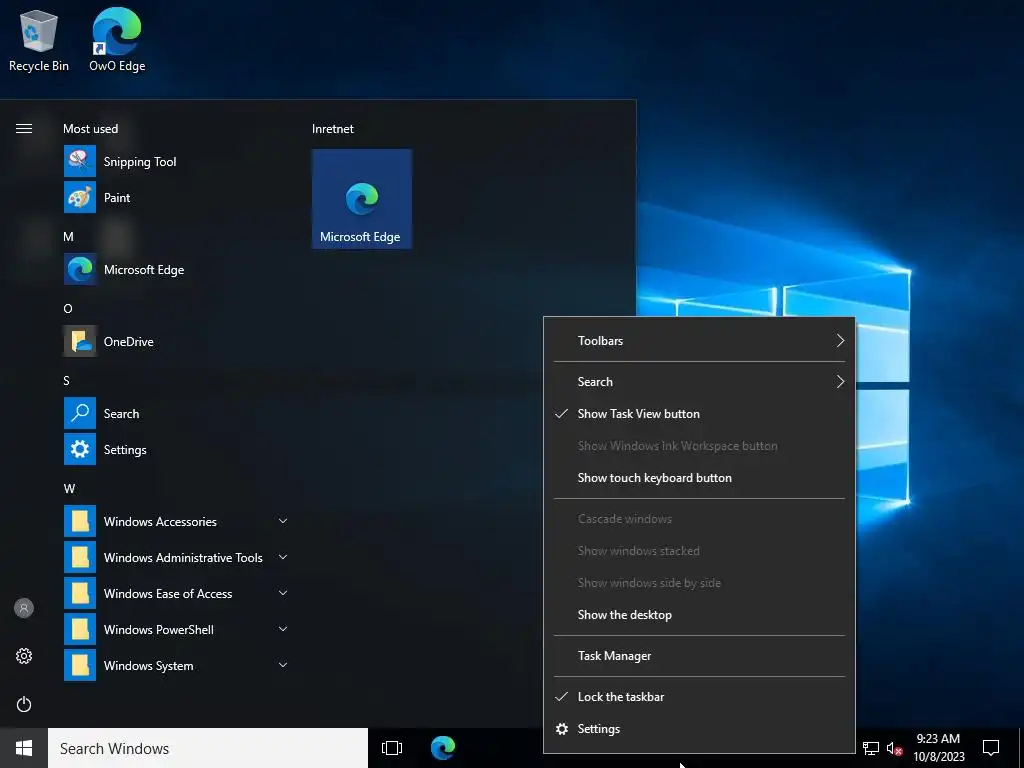Image resolution: width=1024 pixels, height=768 pixels.
Task: Open Task View from the taskbar
Action: [x=392, y=748]
